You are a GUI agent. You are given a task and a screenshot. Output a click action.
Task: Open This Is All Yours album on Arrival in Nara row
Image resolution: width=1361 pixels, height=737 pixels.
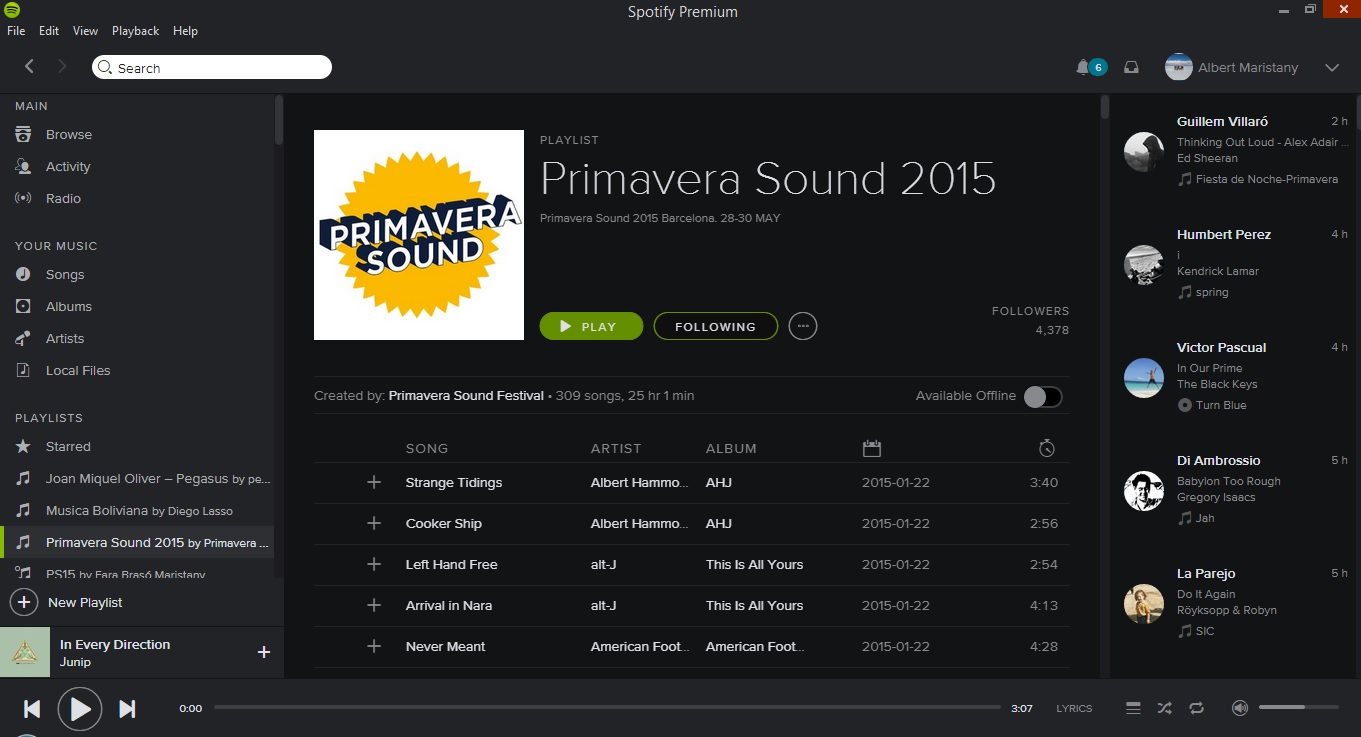pyautogui.click(x=755, y=606)
